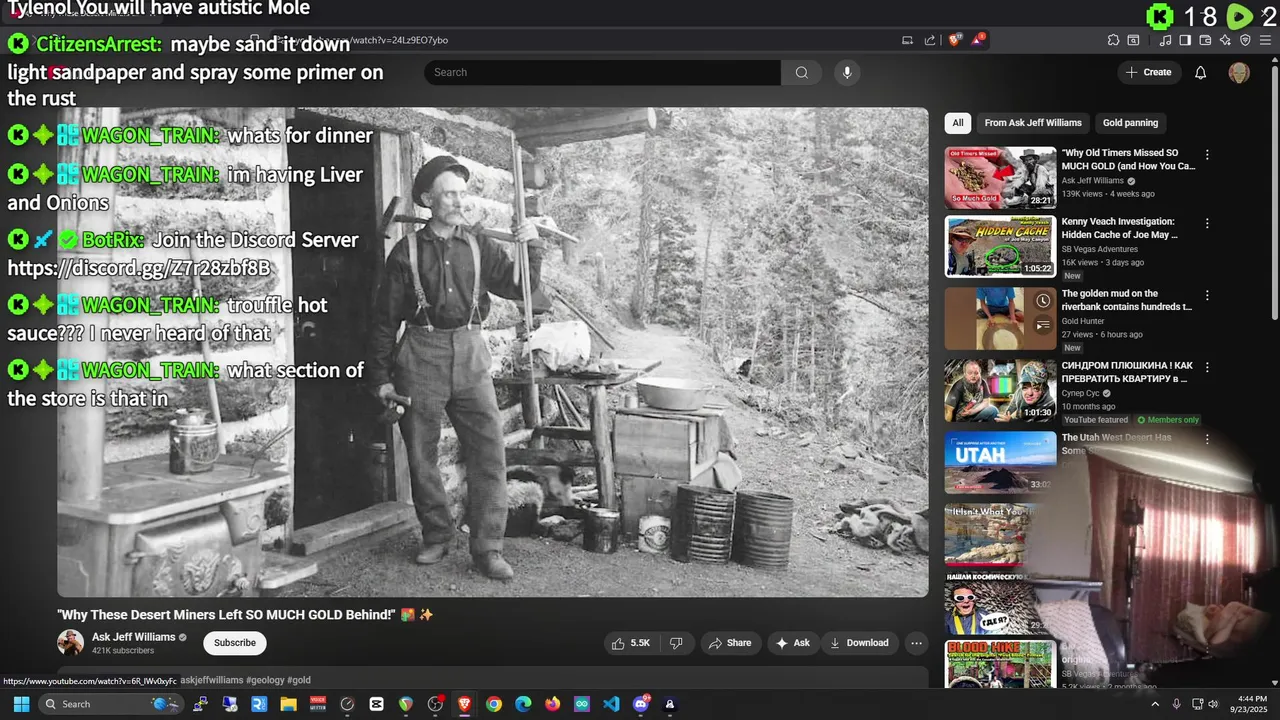The image size is (1280, 720).
Task: Toggle the tray microphone indicator
Action: 1176,704
